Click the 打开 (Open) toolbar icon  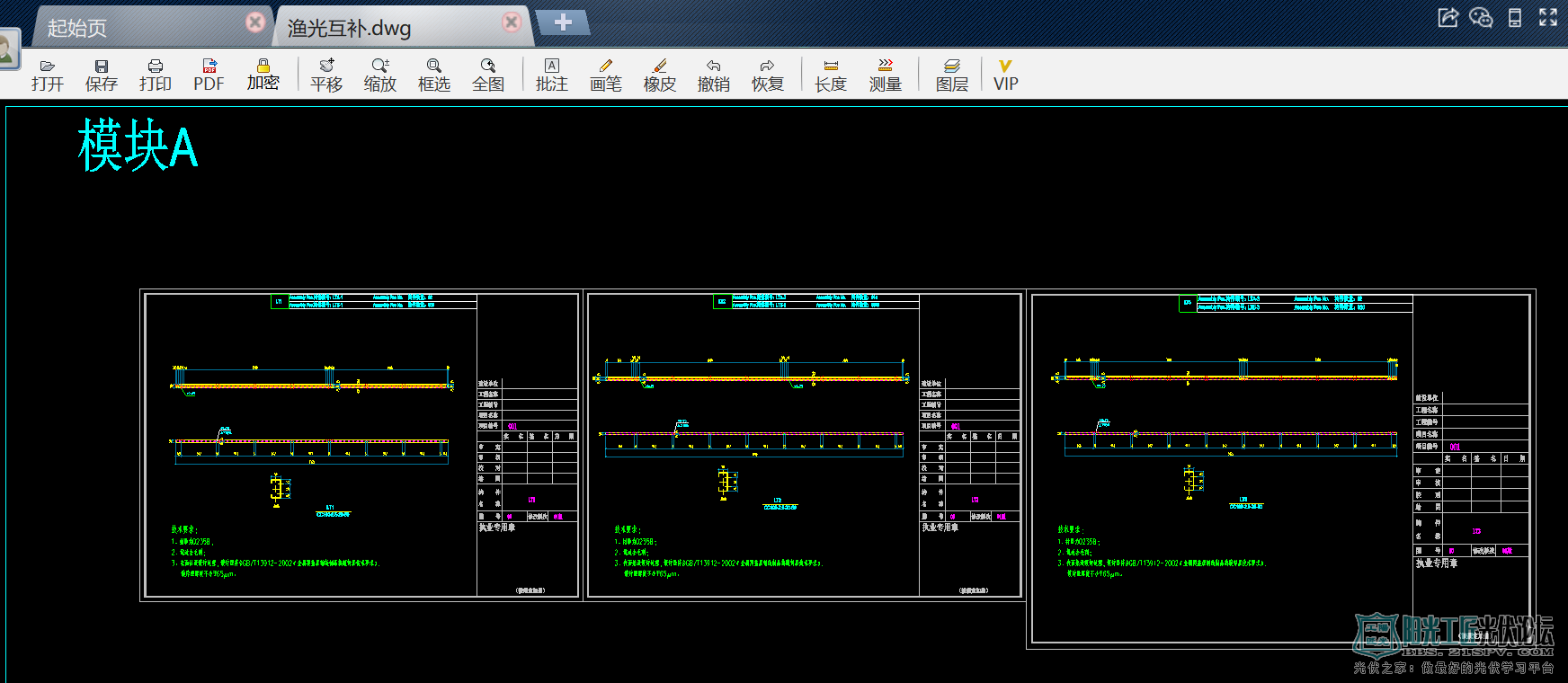[x=48, y=75]
